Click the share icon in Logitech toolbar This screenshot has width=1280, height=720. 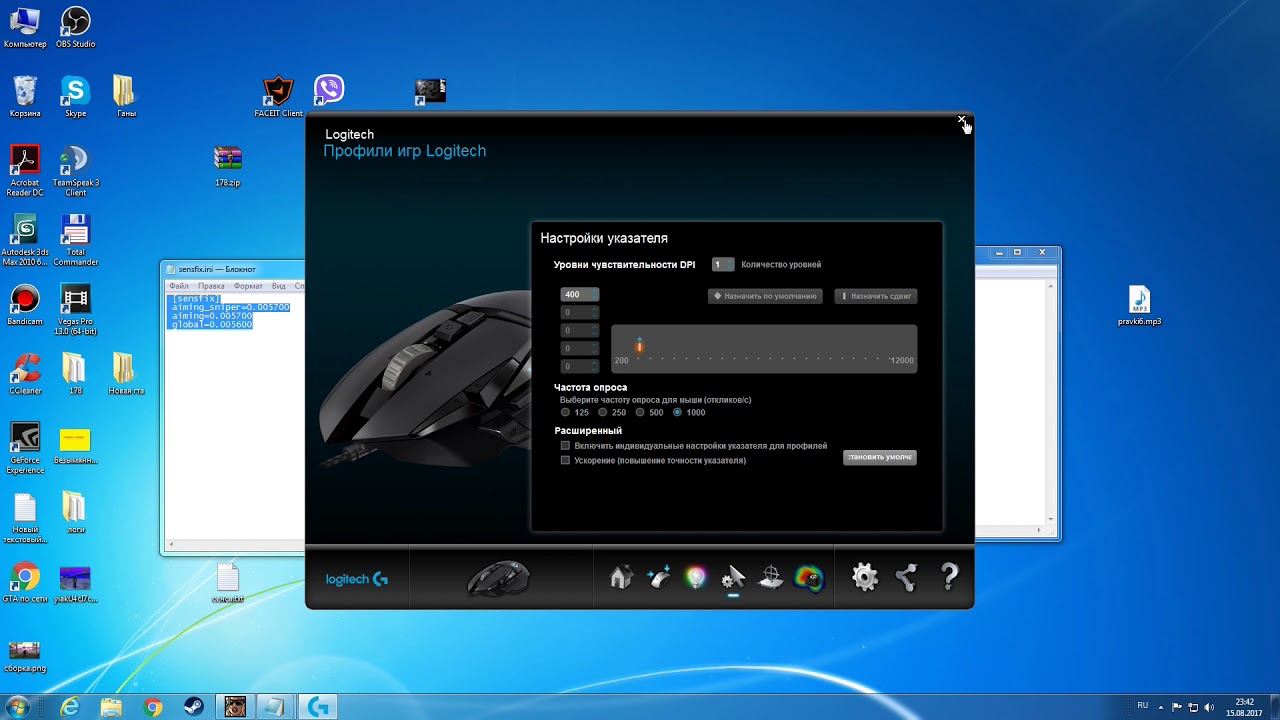[907, 577]
